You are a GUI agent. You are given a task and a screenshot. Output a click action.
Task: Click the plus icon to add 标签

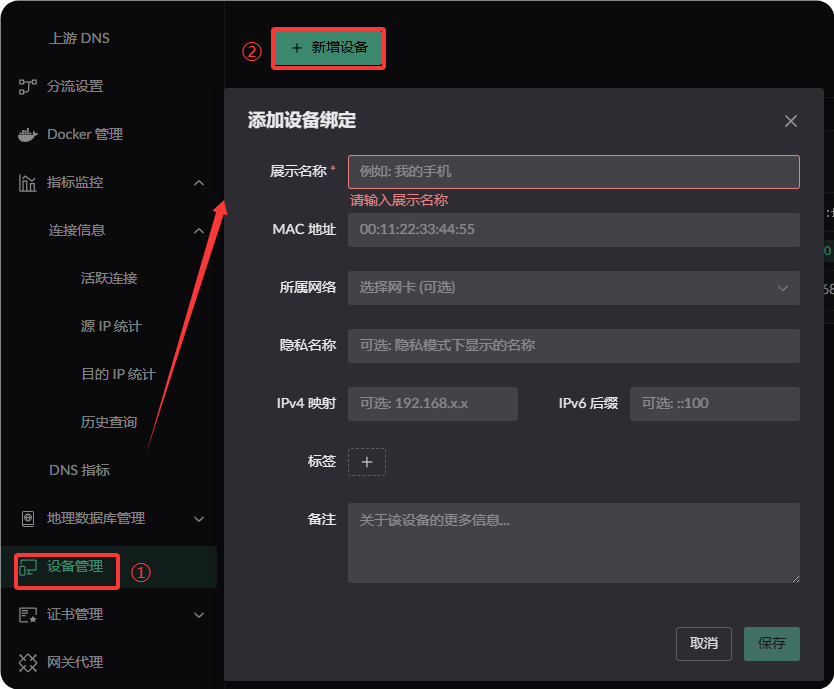(x=366, y=462)
